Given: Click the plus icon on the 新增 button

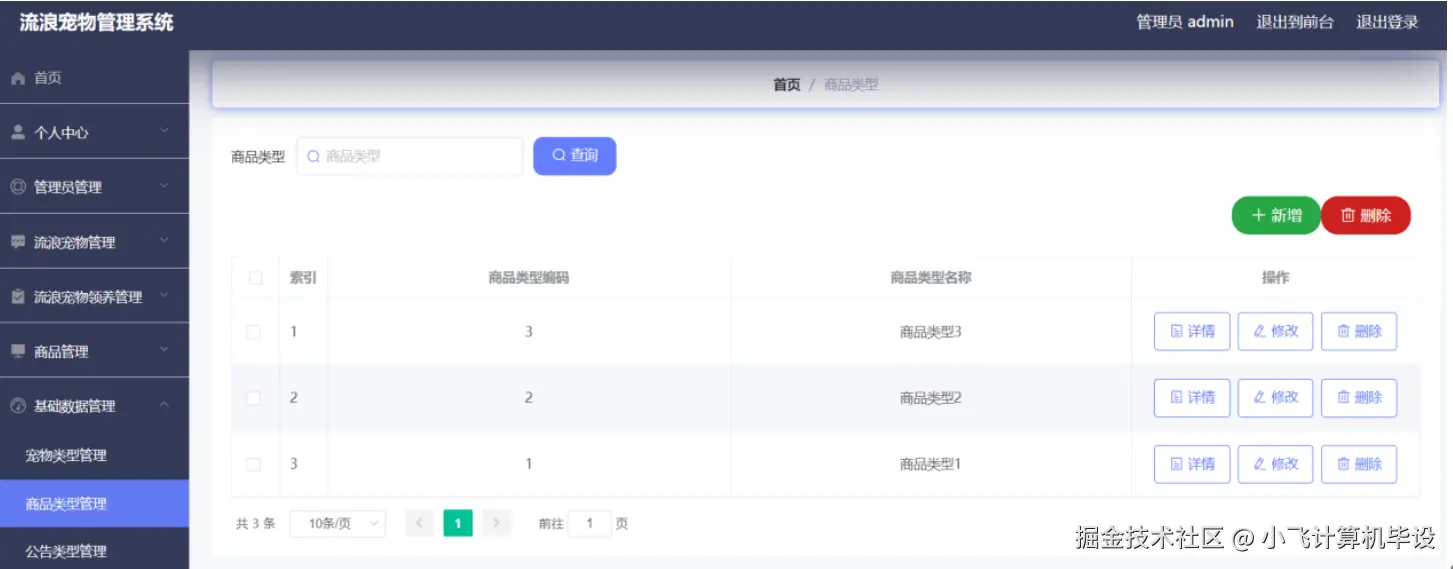Looking at the screenshot, I should (x=1259, y=215).
